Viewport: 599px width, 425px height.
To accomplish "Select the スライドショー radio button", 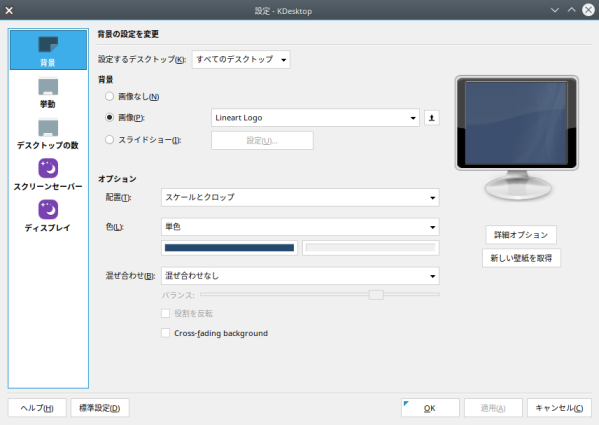I will click(x=110, y=140).
